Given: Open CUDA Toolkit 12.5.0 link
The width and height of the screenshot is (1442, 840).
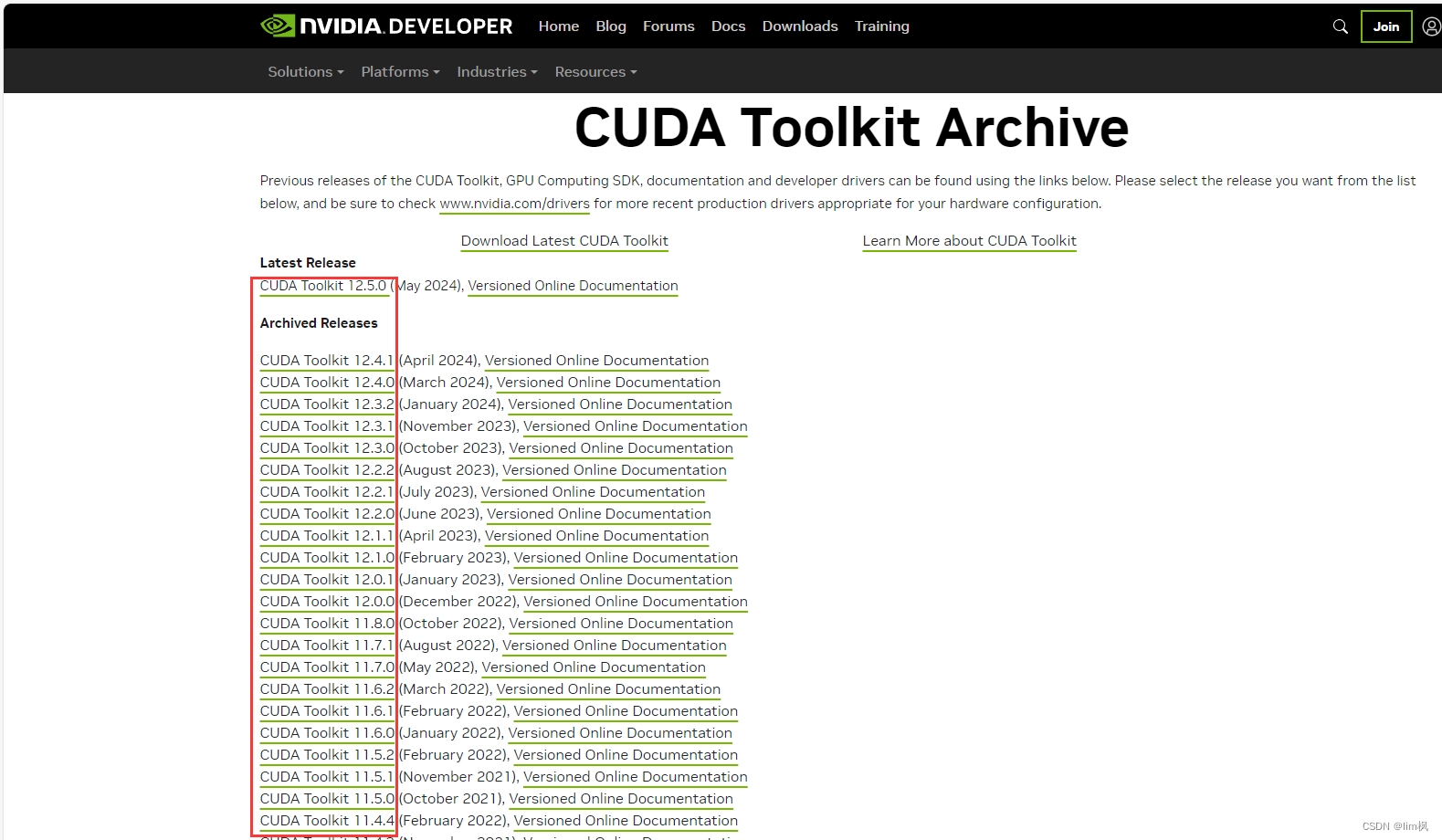Looking at the screenshot, I should 323,286.
